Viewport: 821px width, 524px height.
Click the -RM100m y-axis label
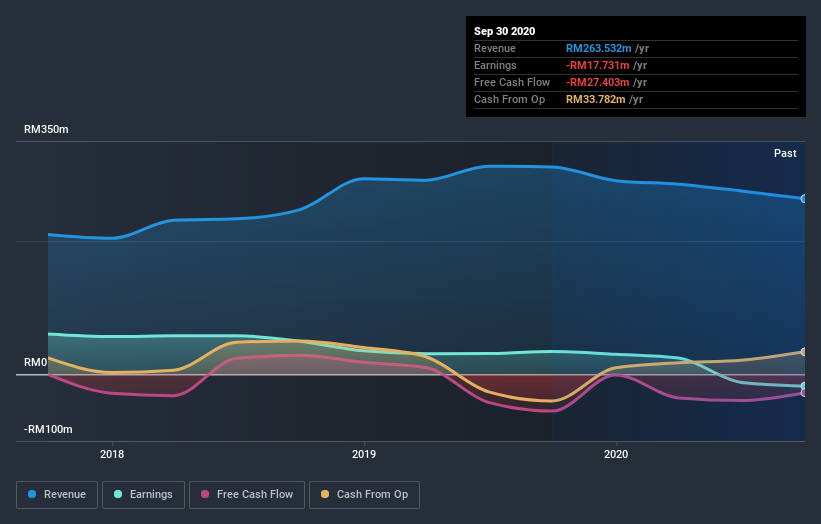coord(48,429)
